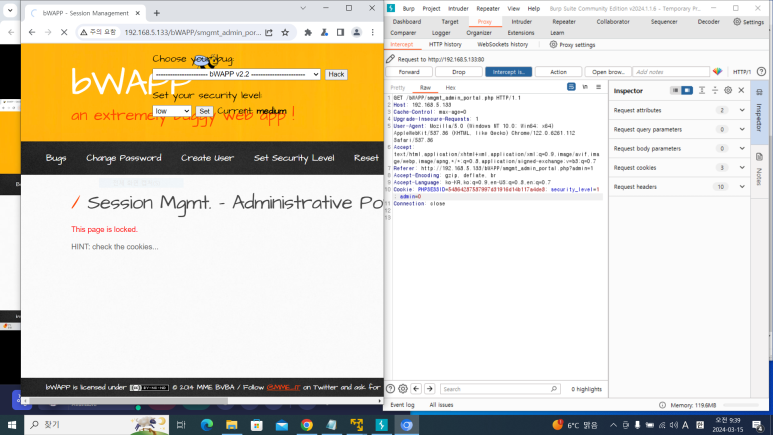Click the Chrome address bar
This screenshot has height=435, width=773.
(x=192, y=33)
